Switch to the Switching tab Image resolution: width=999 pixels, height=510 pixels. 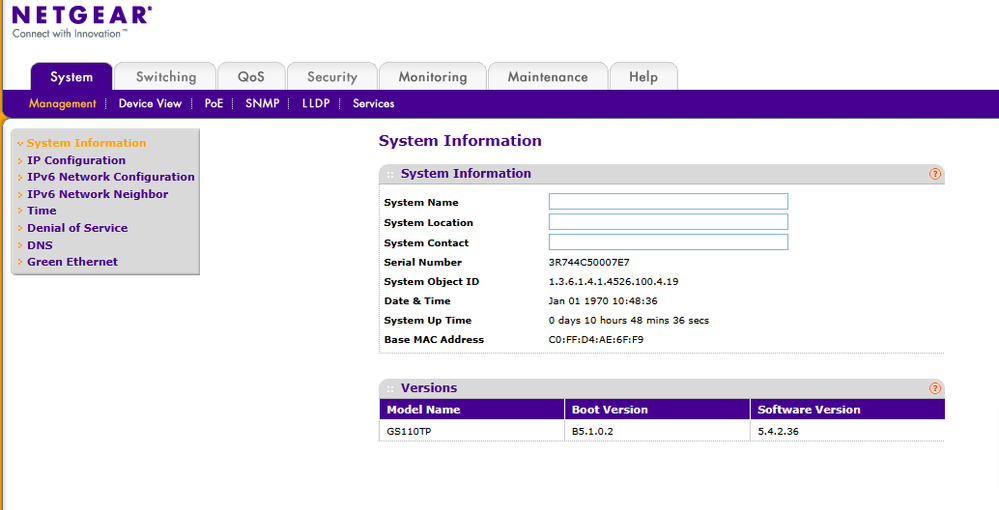(x=166, y=77)
